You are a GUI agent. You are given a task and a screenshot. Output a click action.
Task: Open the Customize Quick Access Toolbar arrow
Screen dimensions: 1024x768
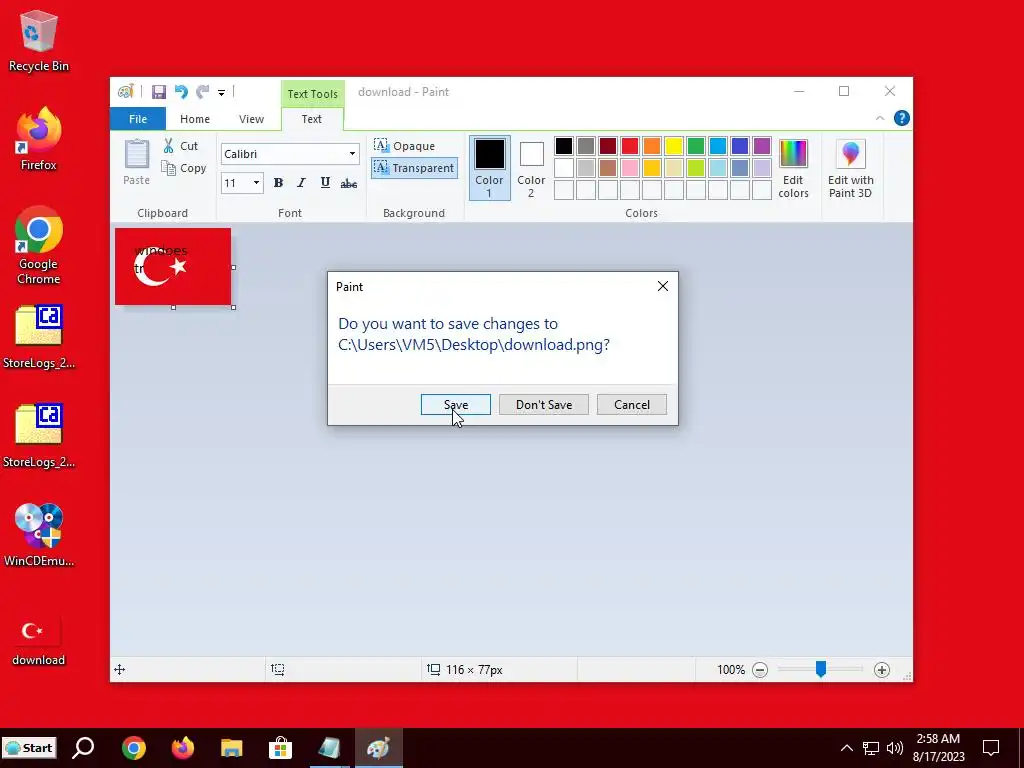(221, 93)
